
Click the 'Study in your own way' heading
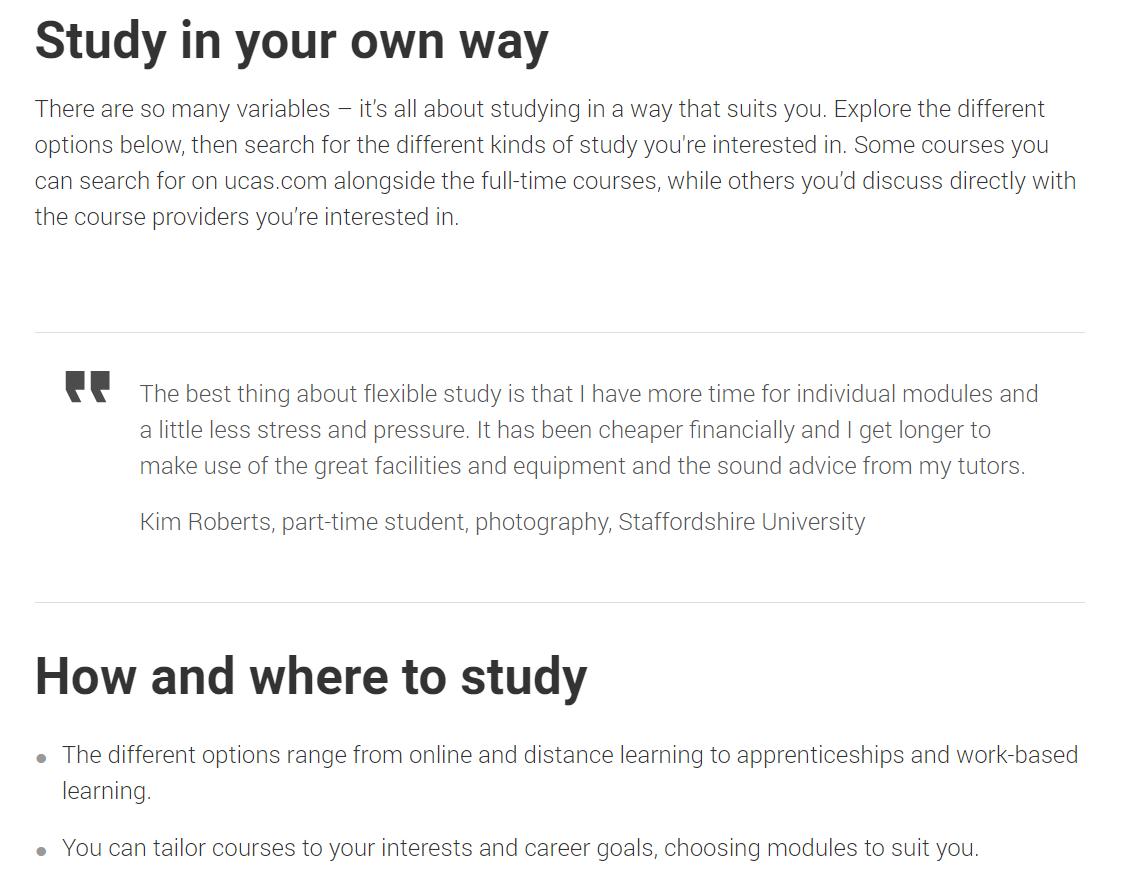[x=291, y=42]
